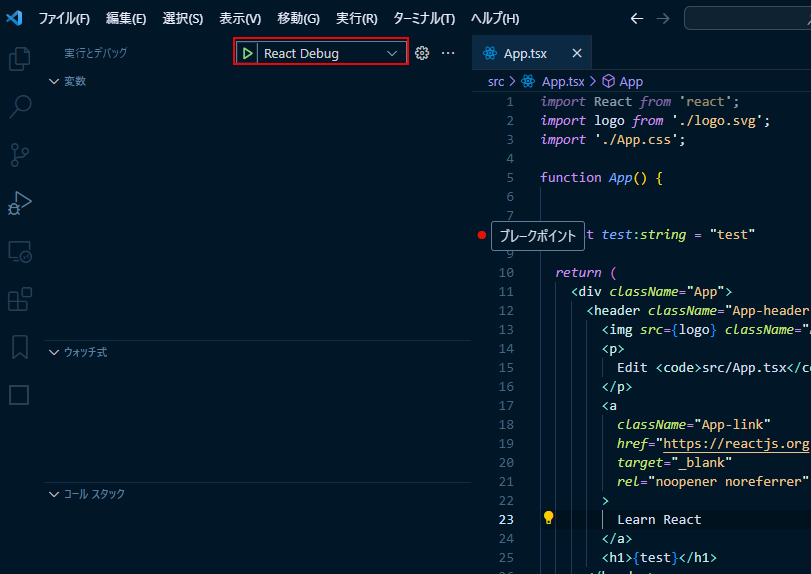Click './App.css' import string on line 3
This screenshot has width=811, height=574.
(636, 140)
